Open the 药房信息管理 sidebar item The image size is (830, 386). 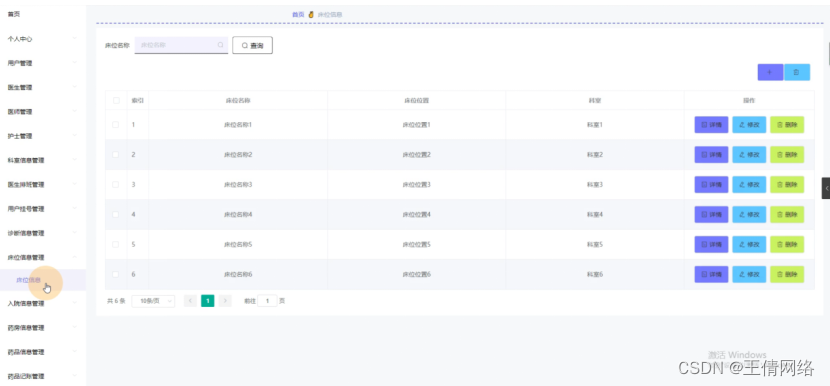pos(42,328)
